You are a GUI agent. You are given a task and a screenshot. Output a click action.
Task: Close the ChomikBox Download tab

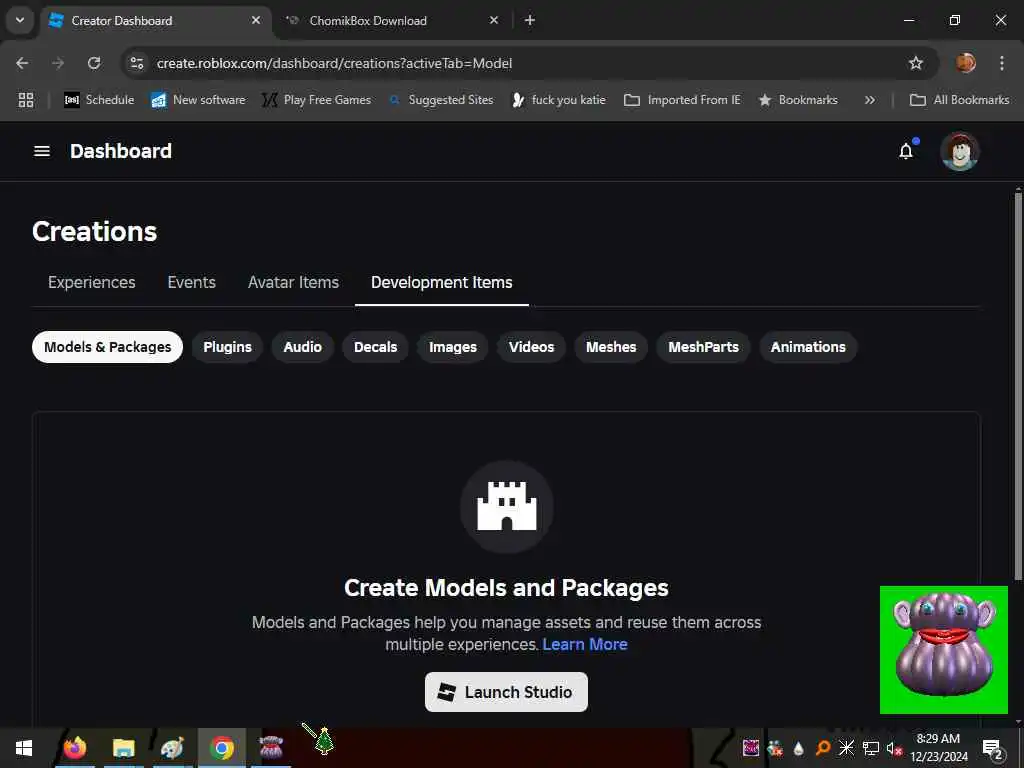tap(494, 20)
